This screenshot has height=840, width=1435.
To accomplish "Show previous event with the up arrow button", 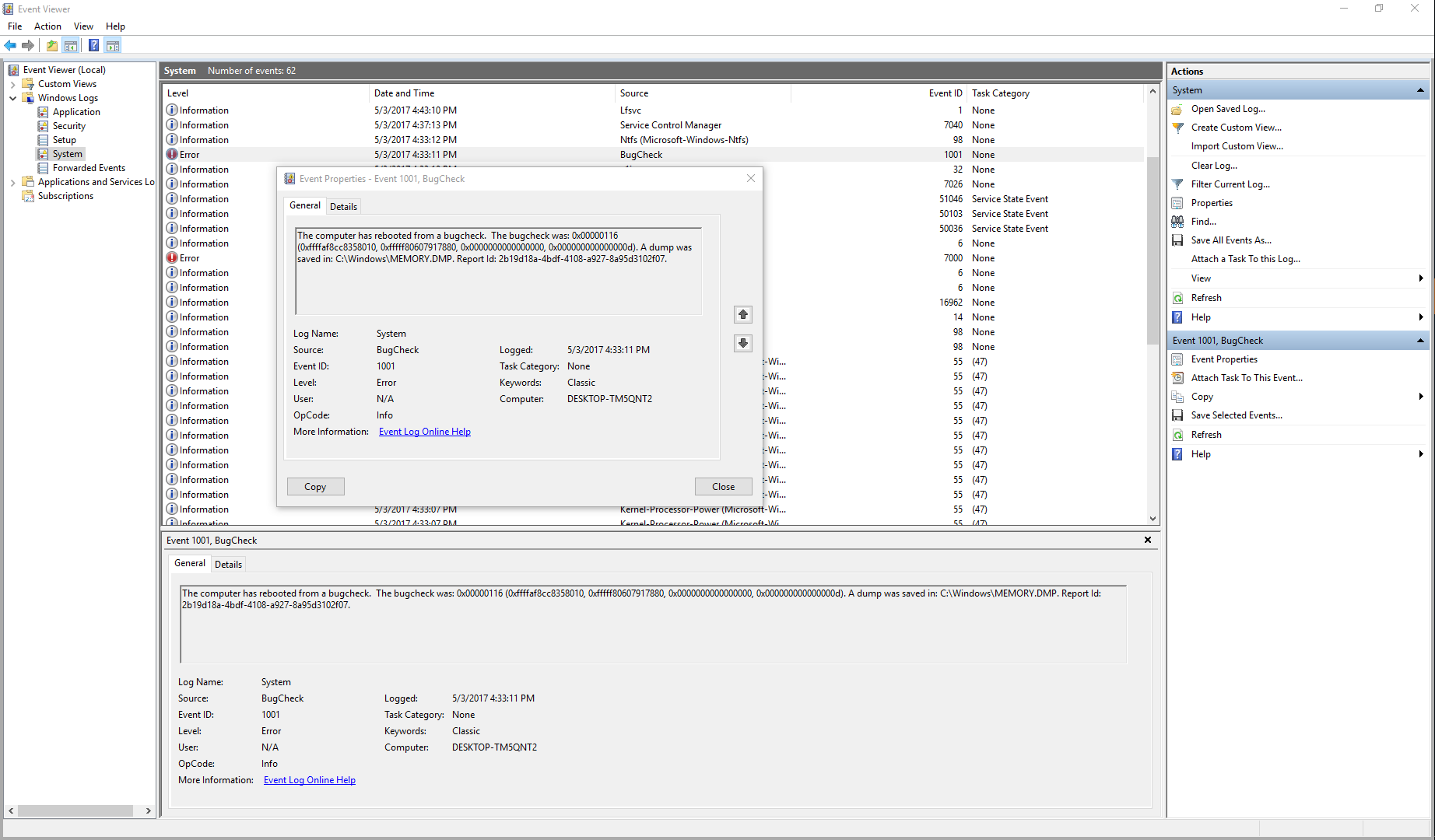I will pyautogui.click(x=743, y=314).
